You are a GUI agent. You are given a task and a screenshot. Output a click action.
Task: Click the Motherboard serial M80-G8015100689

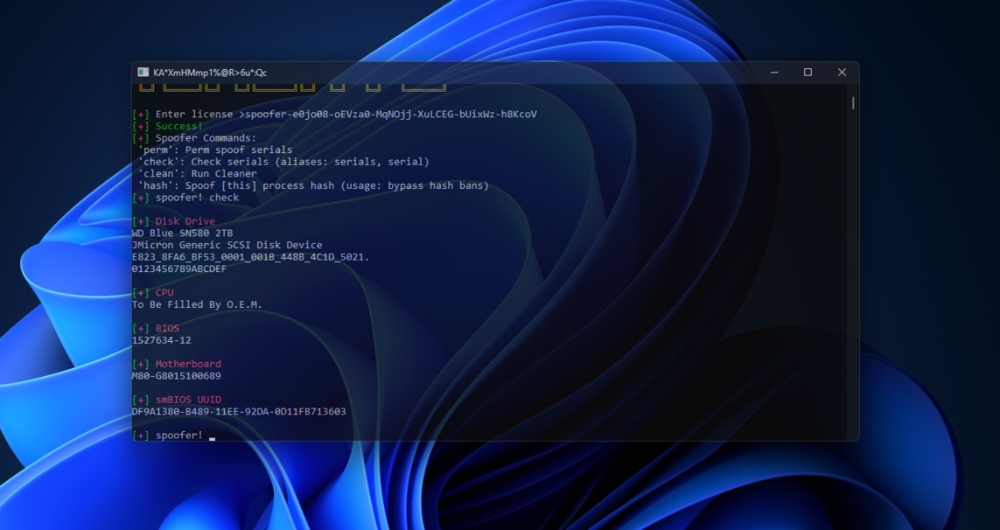(x=176, y=376)
